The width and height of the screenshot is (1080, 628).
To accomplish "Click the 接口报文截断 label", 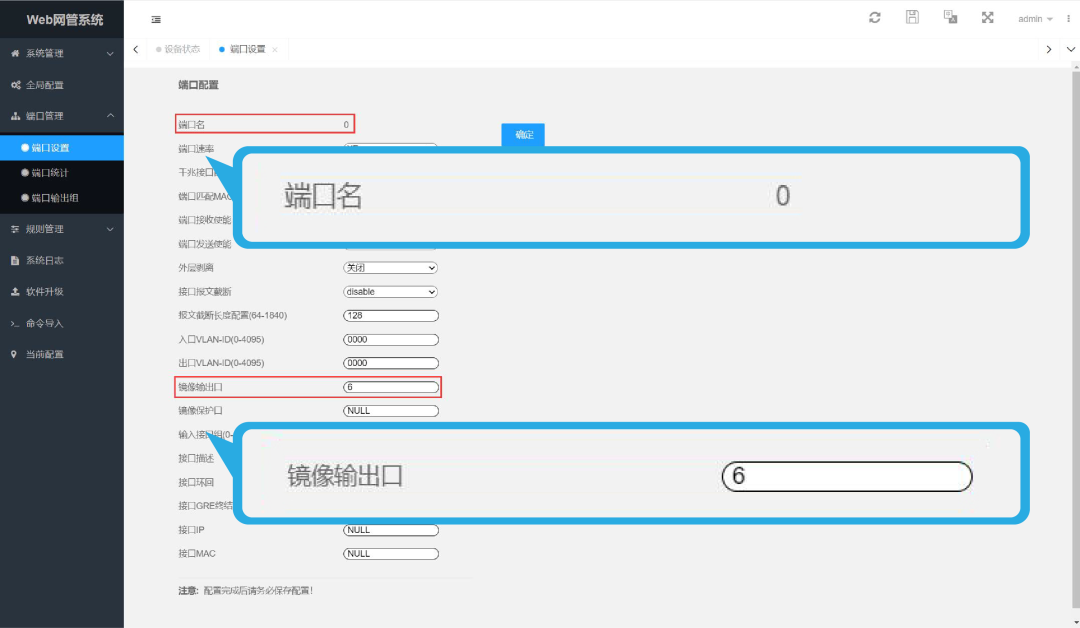I will click(205, 292).
